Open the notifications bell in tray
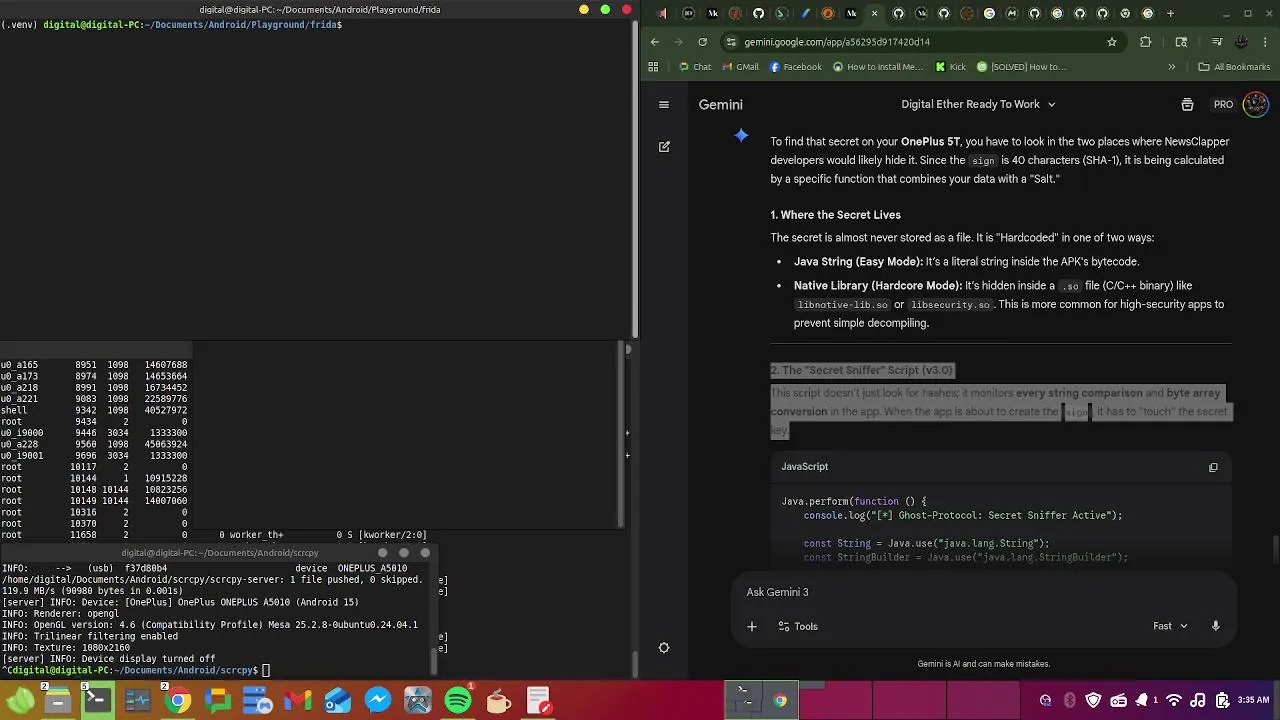 pyautogui.click(x=1141, y=700)
